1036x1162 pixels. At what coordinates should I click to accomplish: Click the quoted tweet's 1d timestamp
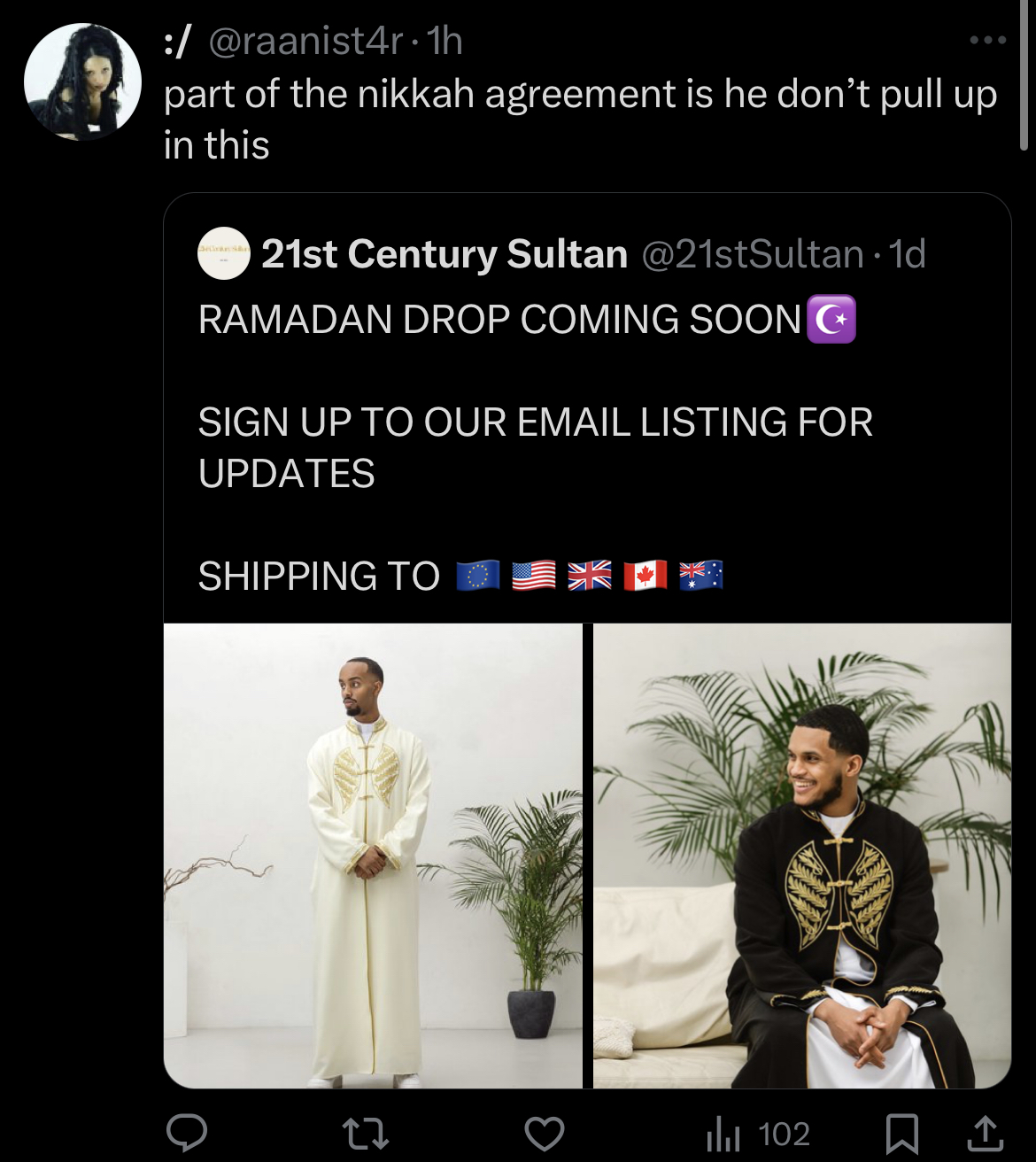[907, 254]
